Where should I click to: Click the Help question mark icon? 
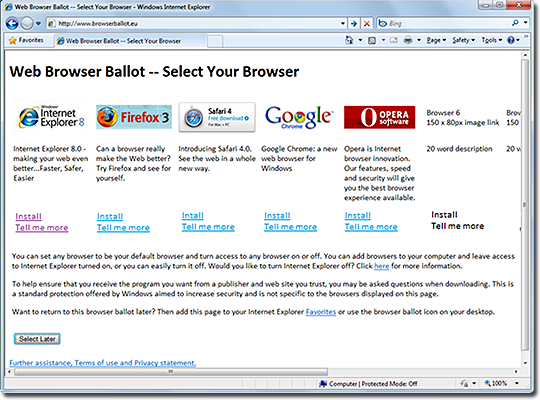(511, 40)
